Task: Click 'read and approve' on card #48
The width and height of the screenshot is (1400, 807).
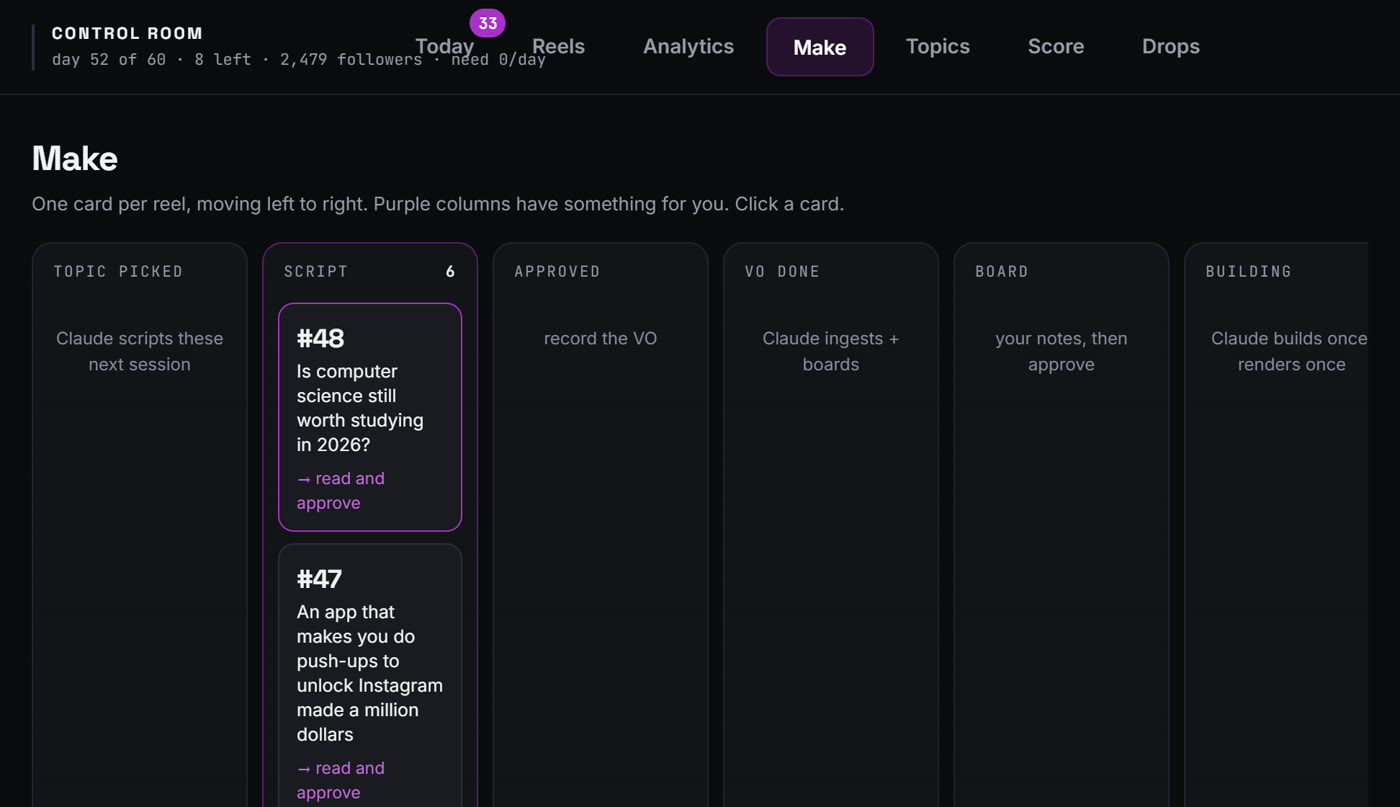Action: [x=341, y=490]
